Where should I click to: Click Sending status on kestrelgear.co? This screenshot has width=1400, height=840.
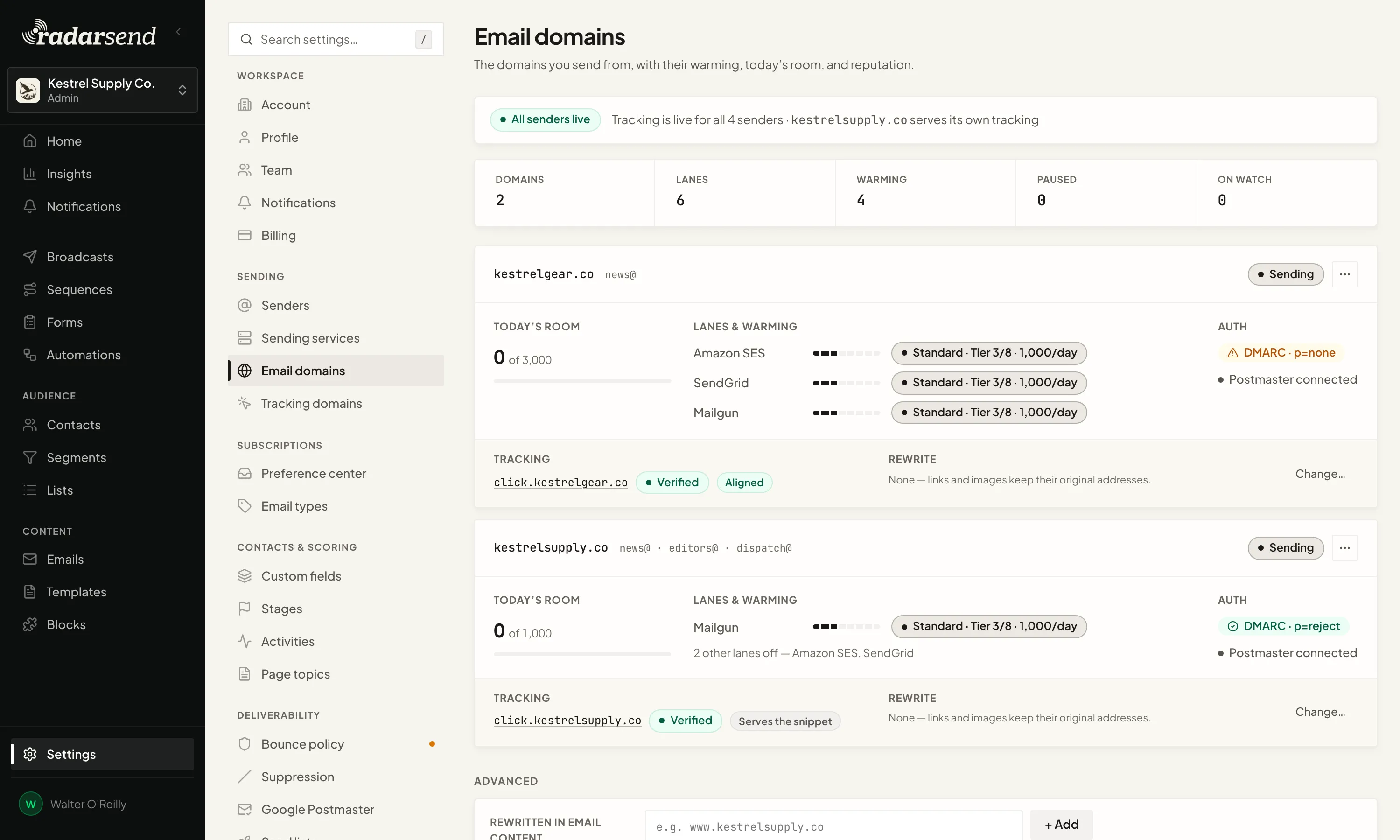(x=1286, y=274)
